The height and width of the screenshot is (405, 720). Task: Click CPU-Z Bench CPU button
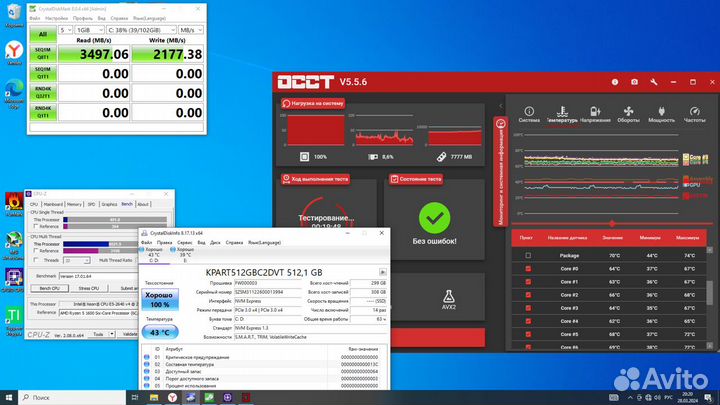(x=50, y=288)
